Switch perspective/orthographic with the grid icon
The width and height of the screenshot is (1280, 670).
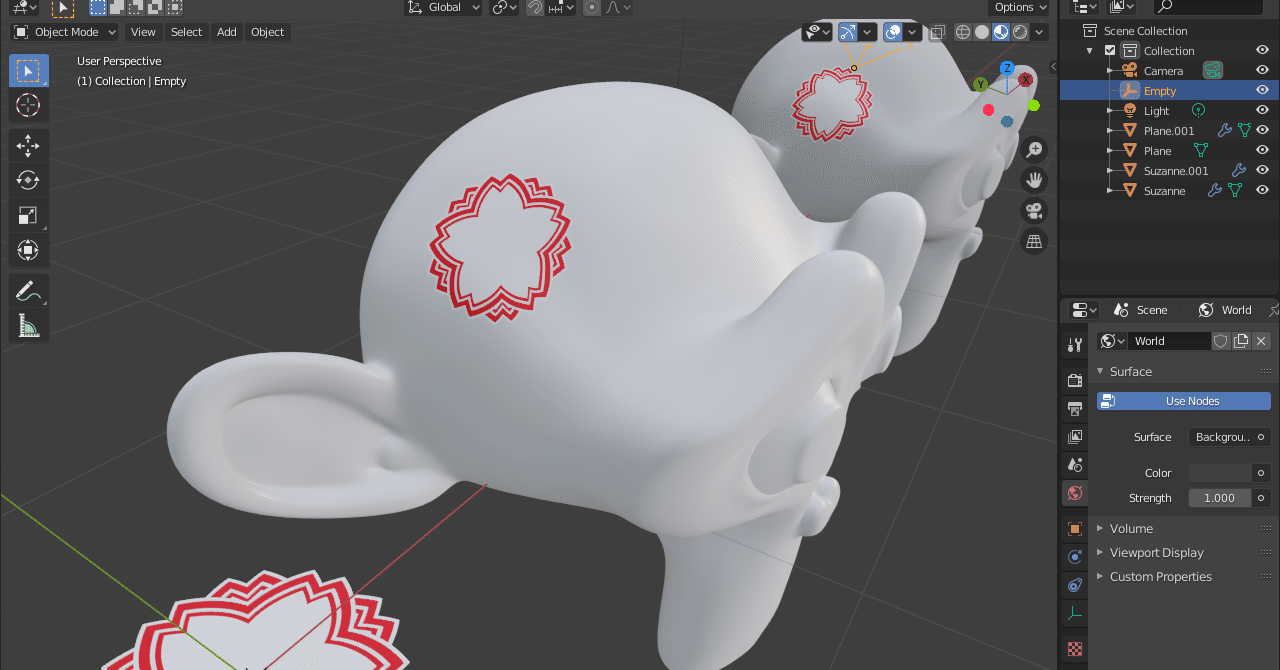[x=1034, y=242]
